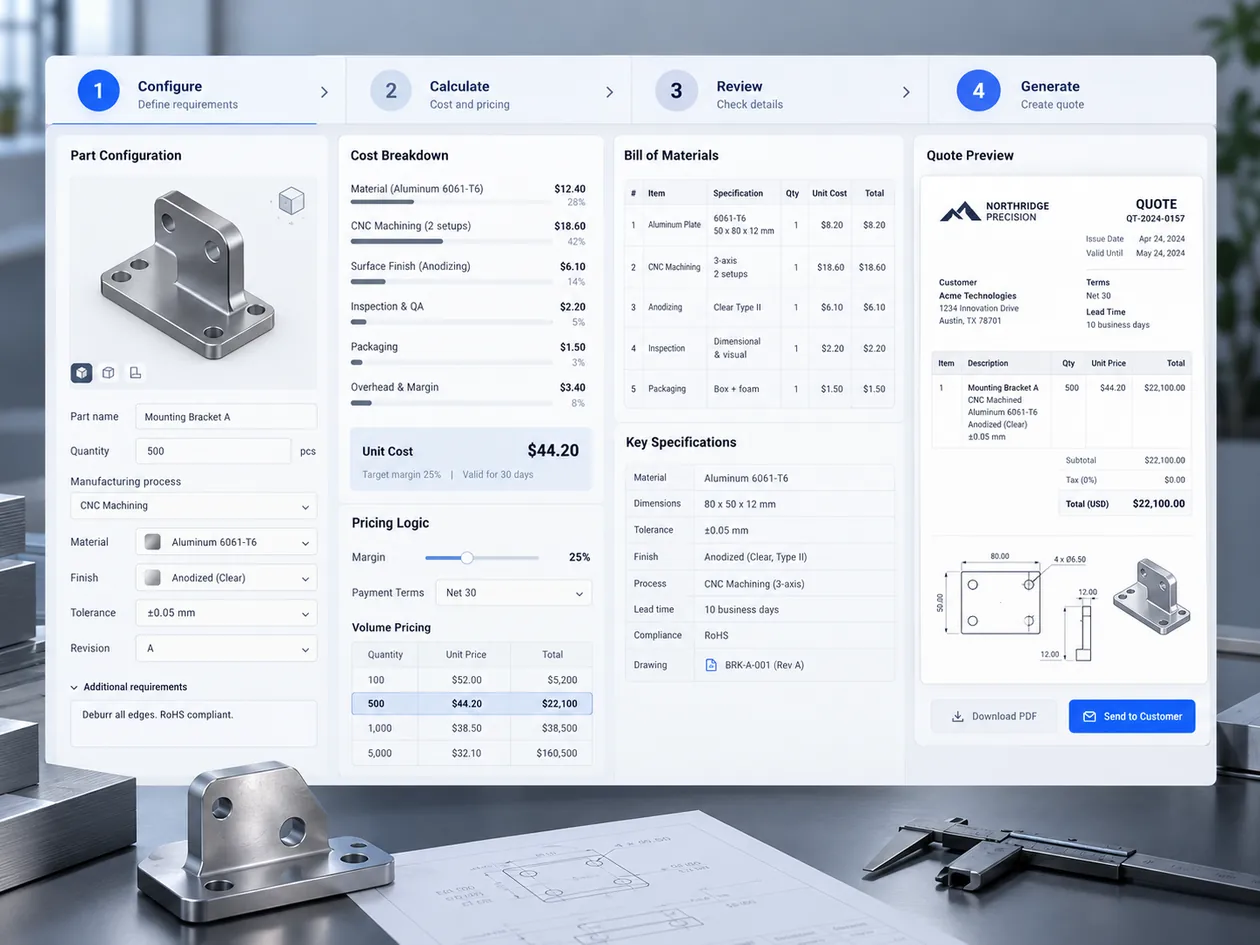
Task: Click the chevron arrow after Configure step
Action: [x=324, y=92]
